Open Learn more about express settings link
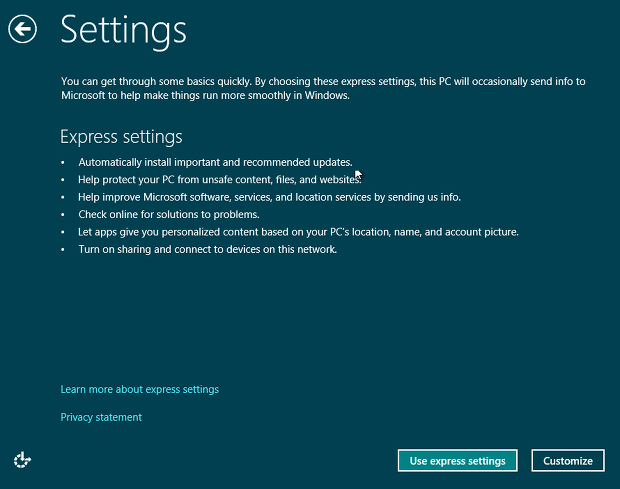This screenshot has height=489, width=620. point(140,389)
